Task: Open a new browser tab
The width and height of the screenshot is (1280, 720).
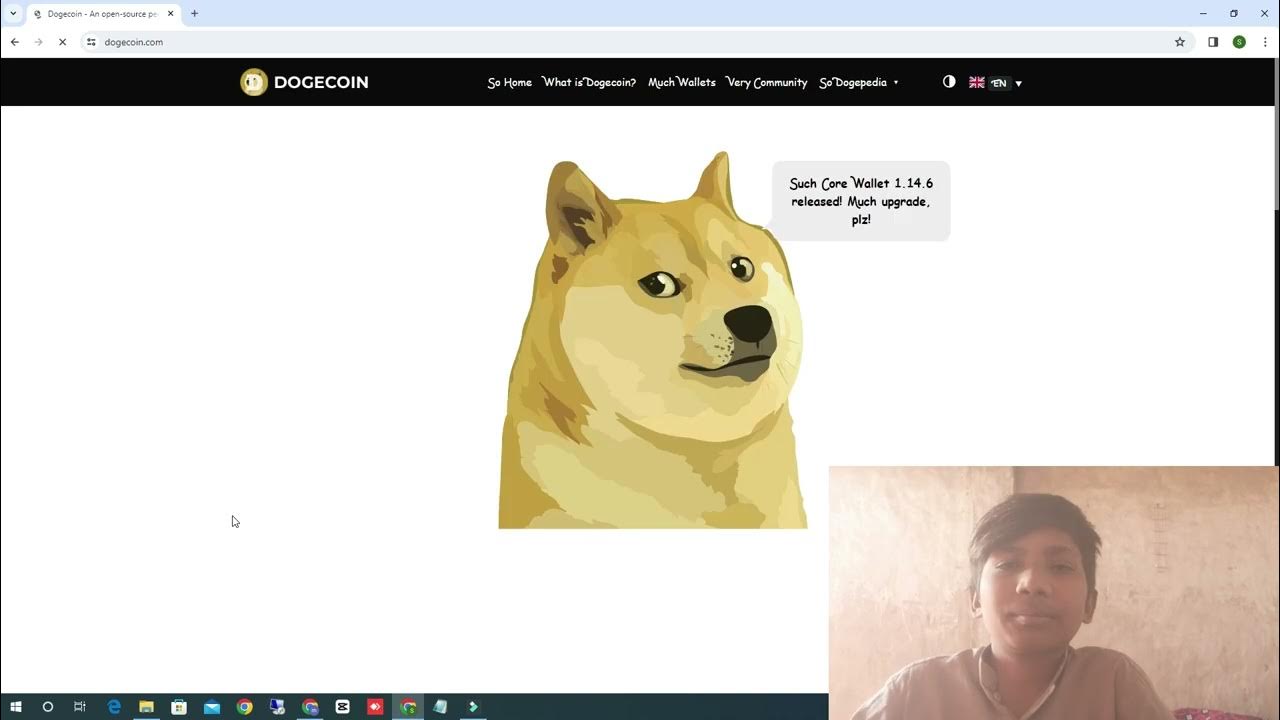Action: click(x=194, y=14)
